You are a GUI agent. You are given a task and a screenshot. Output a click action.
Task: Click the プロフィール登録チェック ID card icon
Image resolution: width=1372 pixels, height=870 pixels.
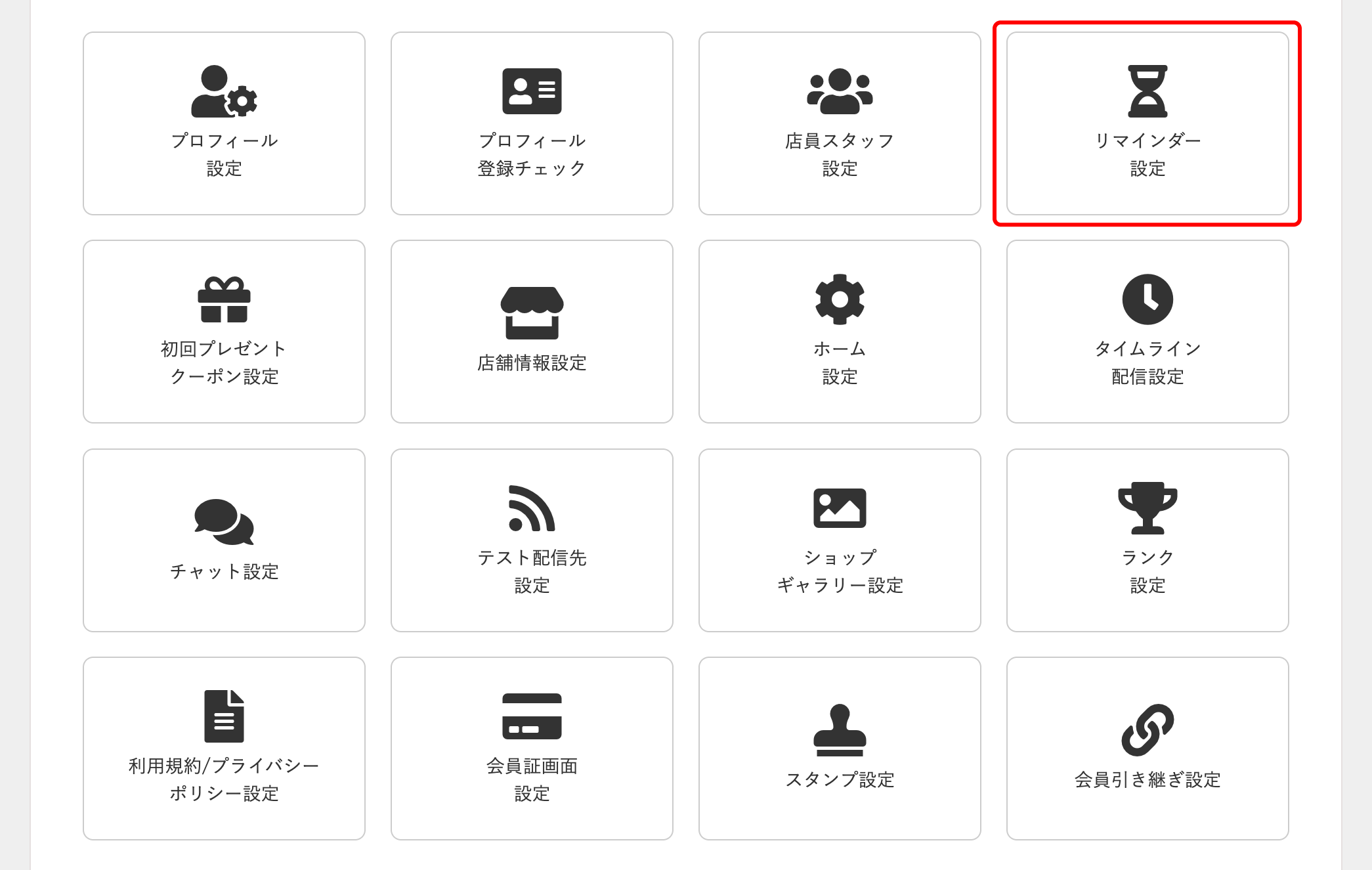(x=532, y=92)
